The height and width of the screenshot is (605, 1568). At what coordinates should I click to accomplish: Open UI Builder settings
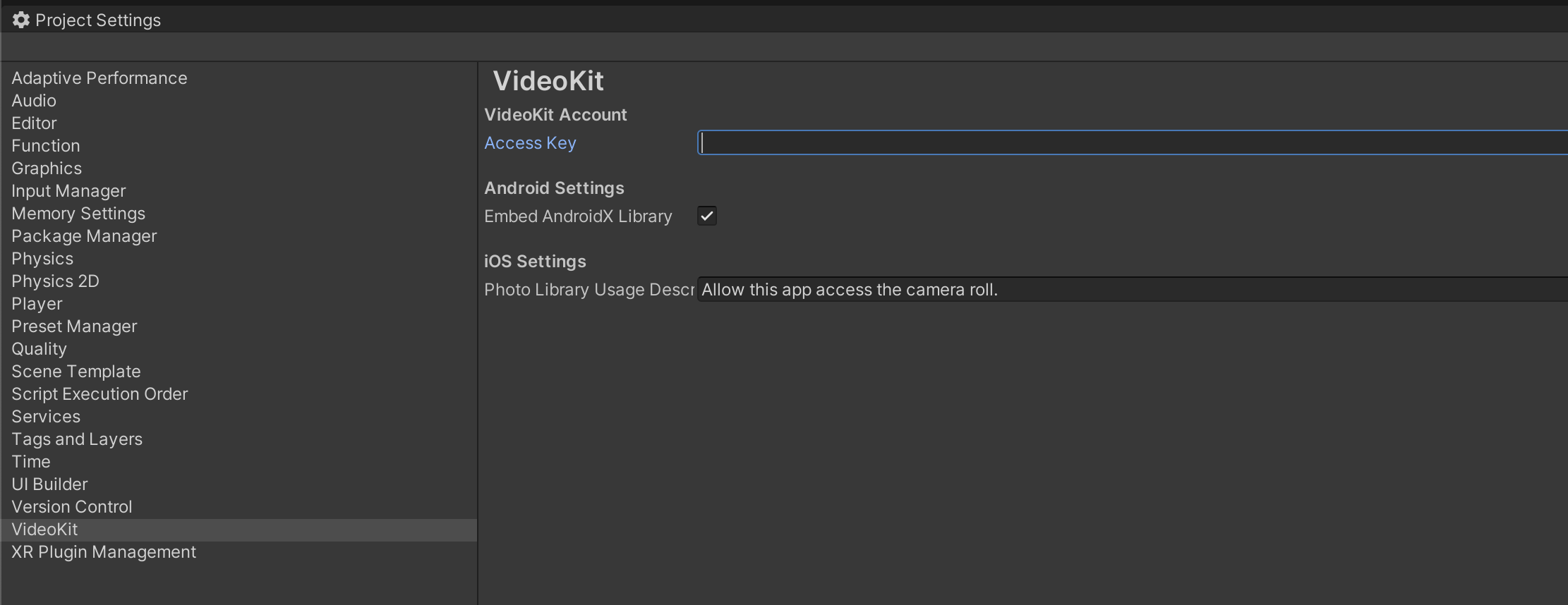[239, 484]
